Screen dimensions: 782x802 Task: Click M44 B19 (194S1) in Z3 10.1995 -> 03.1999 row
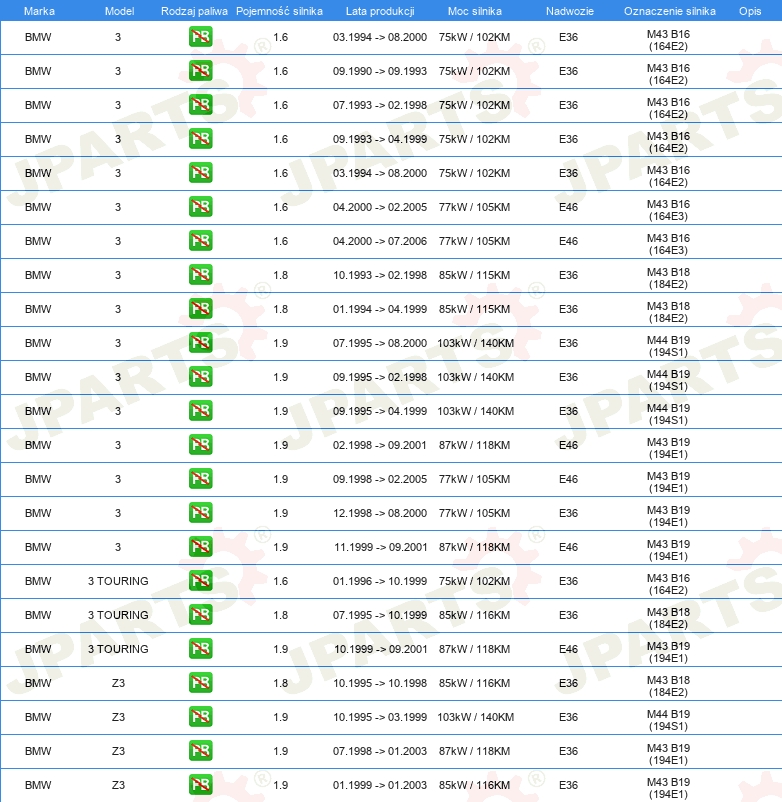click(x=668, y=720)
